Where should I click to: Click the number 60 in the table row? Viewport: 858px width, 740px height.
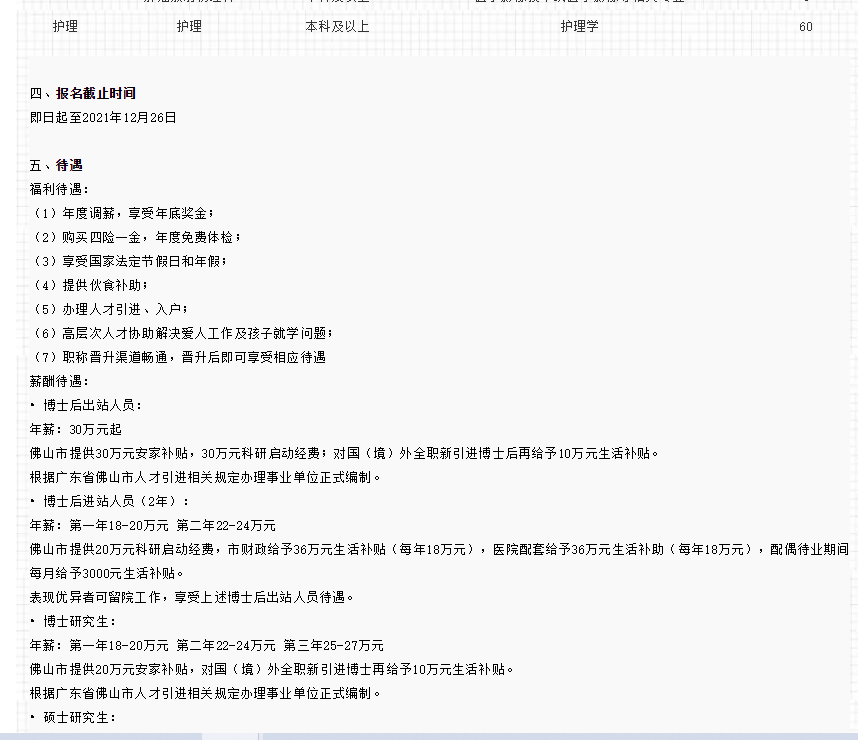pos(805,27)
